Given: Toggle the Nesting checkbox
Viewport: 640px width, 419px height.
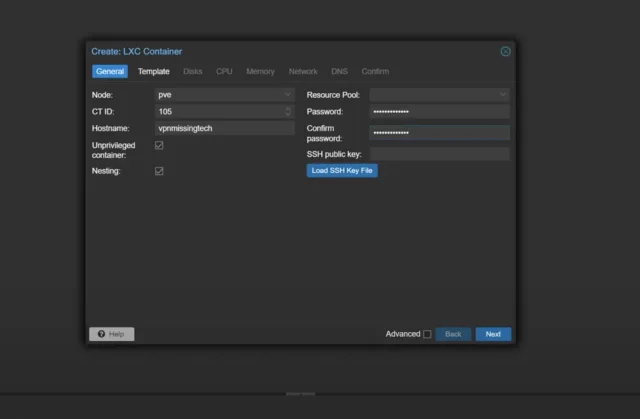Looking at the screenshot, I should (159, 171).
